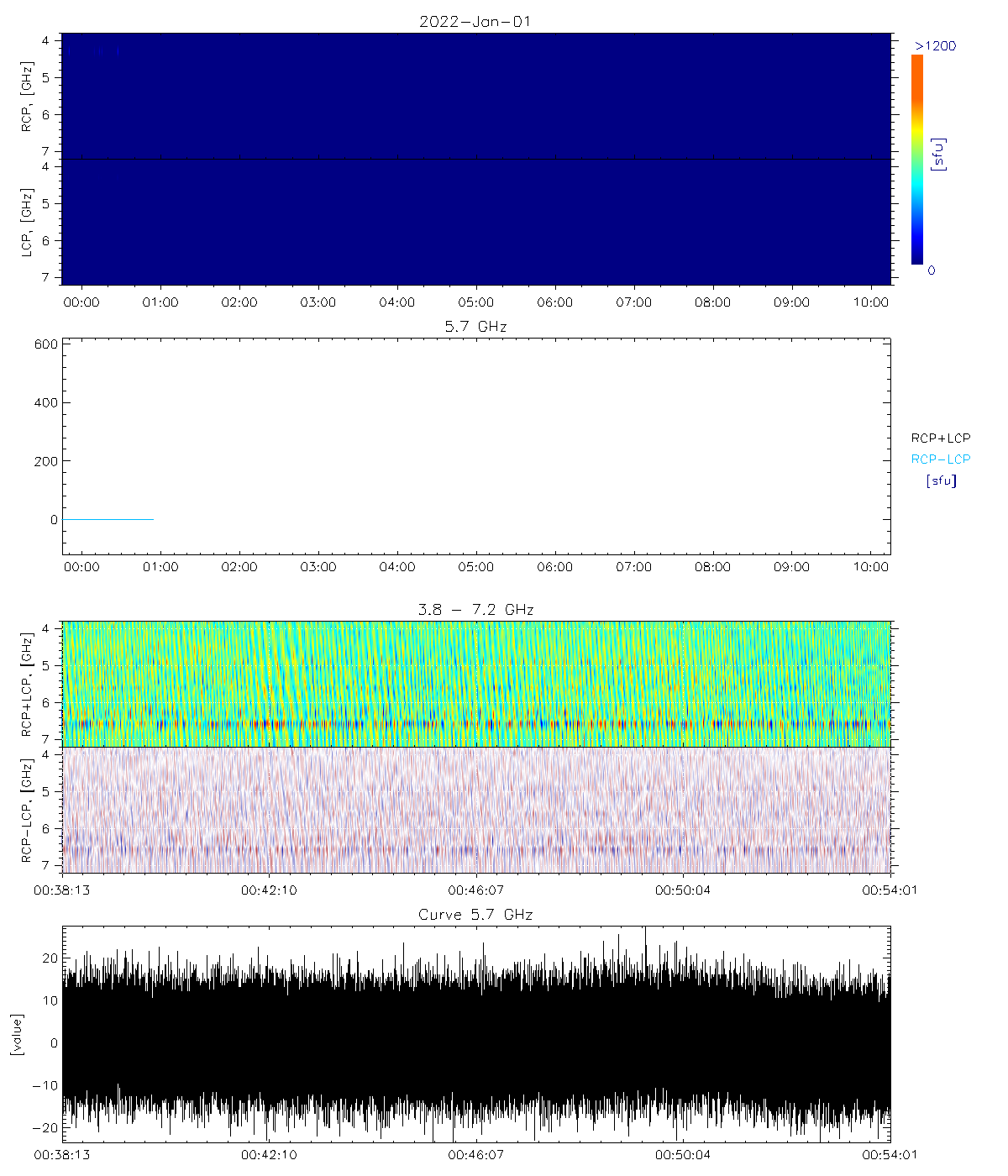This screenshot has width=1008, height=1176.
Task: Click the "0" colorbar minimum label
Action: tap(931, 270)
